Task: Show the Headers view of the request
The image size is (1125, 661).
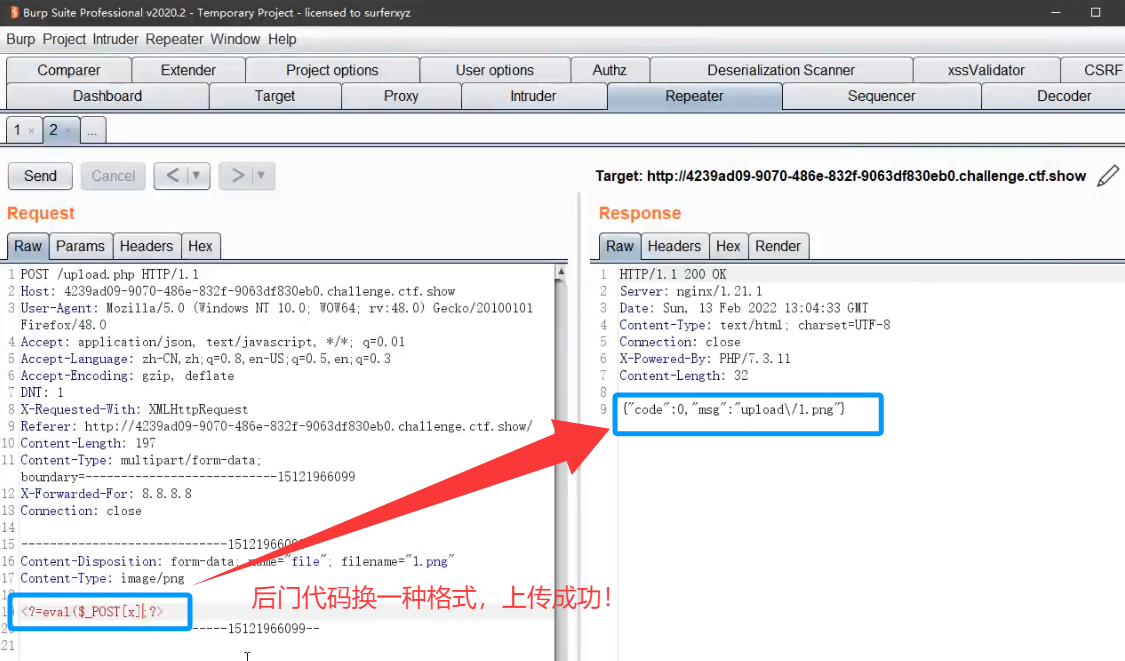Action: [146, 246]
